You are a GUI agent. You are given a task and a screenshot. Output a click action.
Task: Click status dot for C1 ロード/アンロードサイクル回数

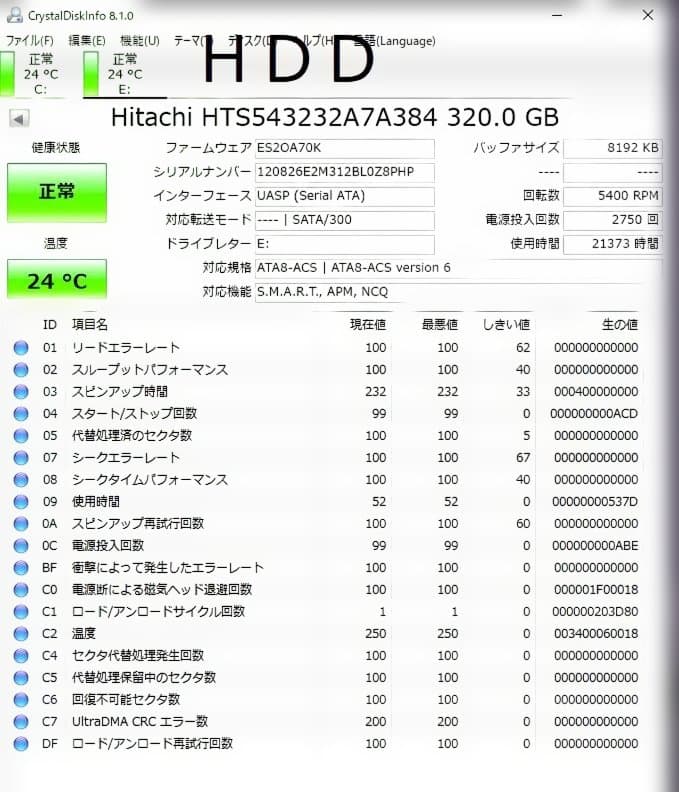coord(21,612)
